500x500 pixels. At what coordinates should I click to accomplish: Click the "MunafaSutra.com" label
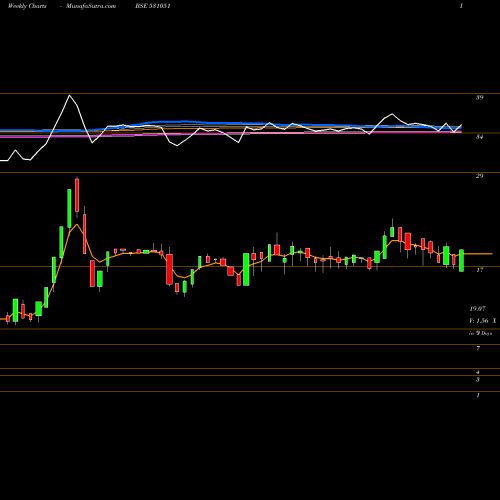pyautogui.click(x=91, y=6)
